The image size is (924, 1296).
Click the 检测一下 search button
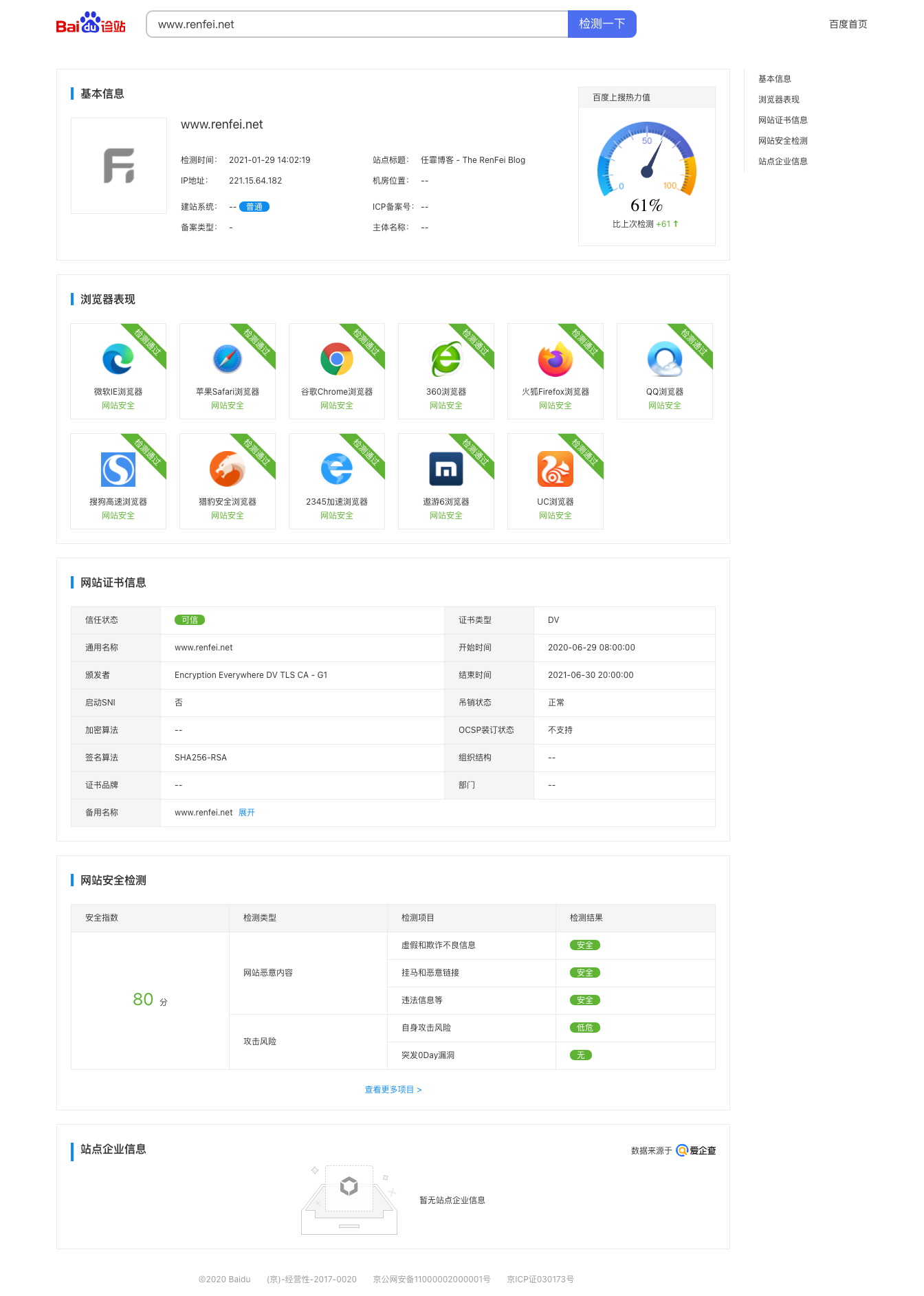(x=602, y=24)
